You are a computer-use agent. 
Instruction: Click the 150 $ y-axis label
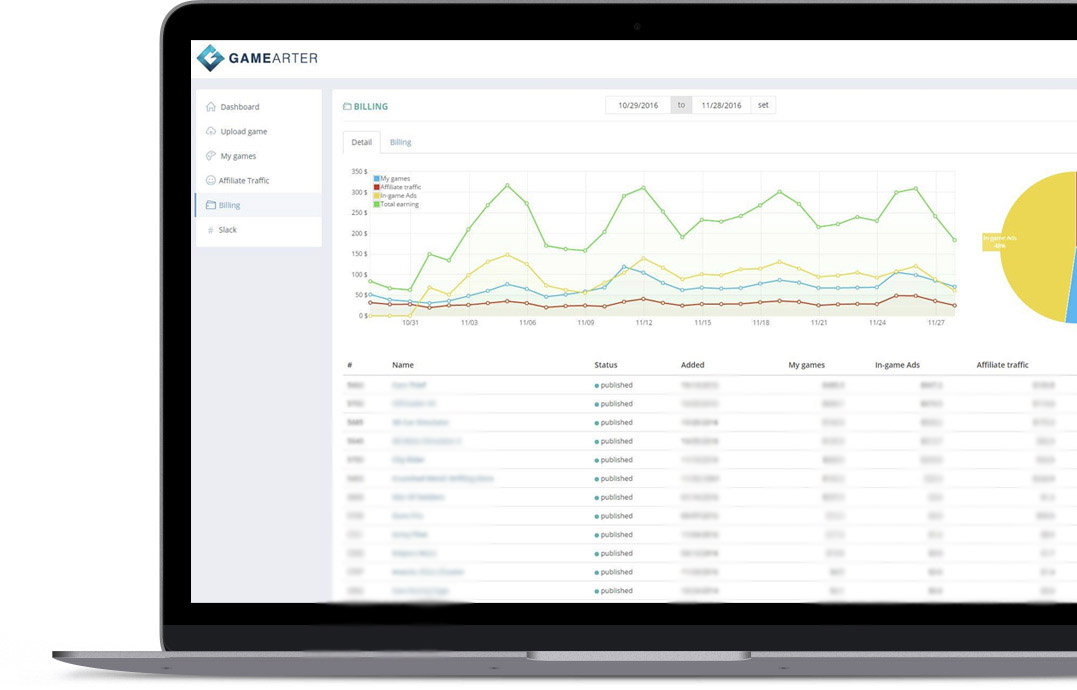pos(359,254)
